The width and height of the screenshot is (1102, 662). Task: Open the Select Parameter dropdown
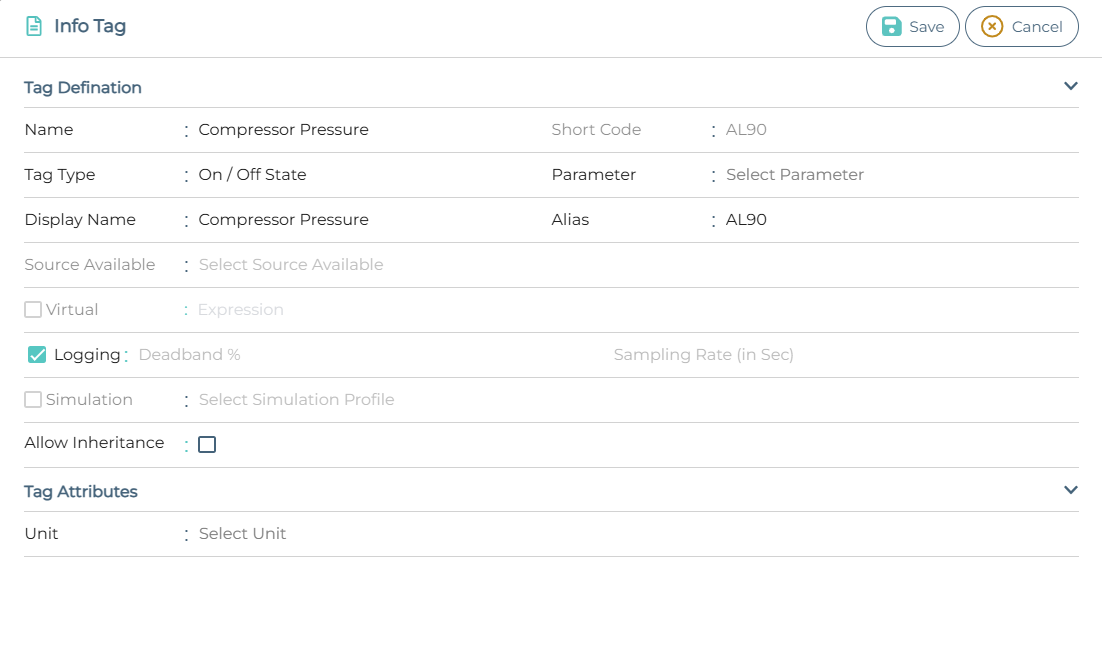(x=795, y=175)
